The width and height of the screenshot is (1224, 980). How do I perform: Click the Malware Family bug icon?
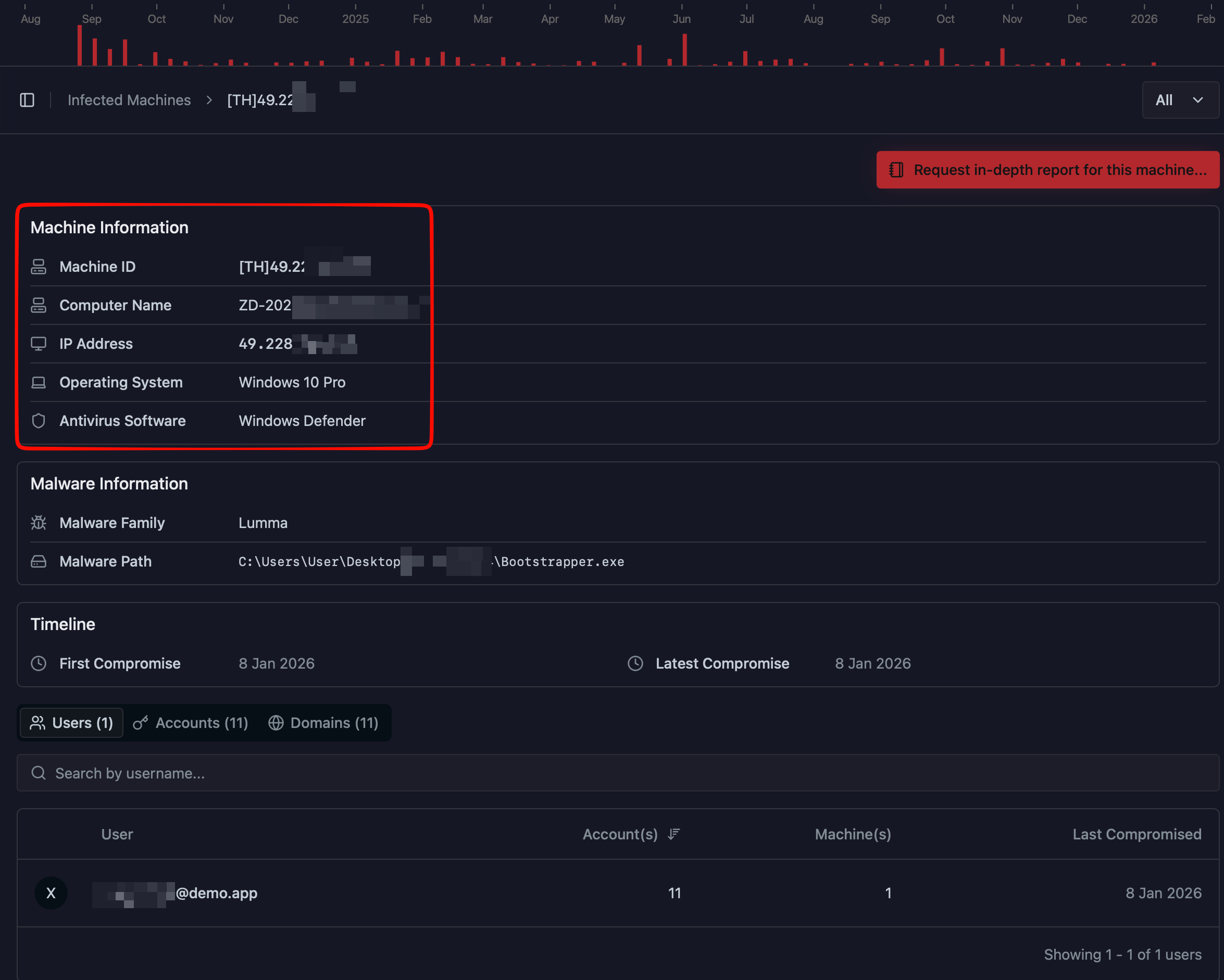[x=39, y=523]
